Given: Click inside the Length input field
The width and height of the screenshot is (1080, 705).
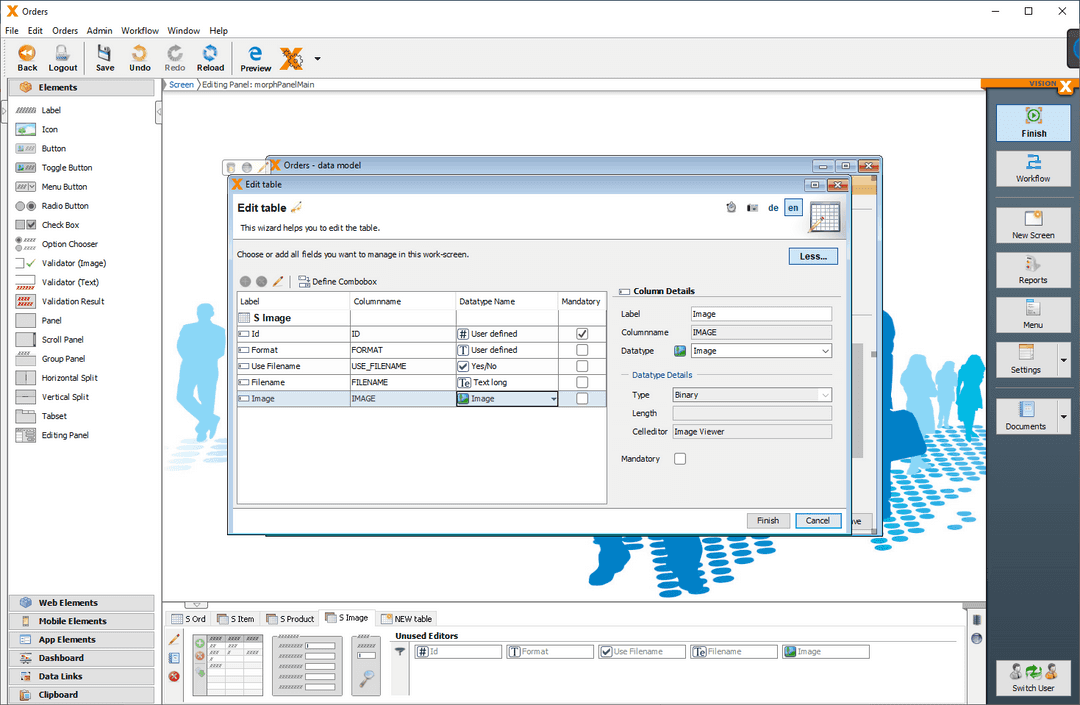Looking at the screenshot, I should point(750,413).
